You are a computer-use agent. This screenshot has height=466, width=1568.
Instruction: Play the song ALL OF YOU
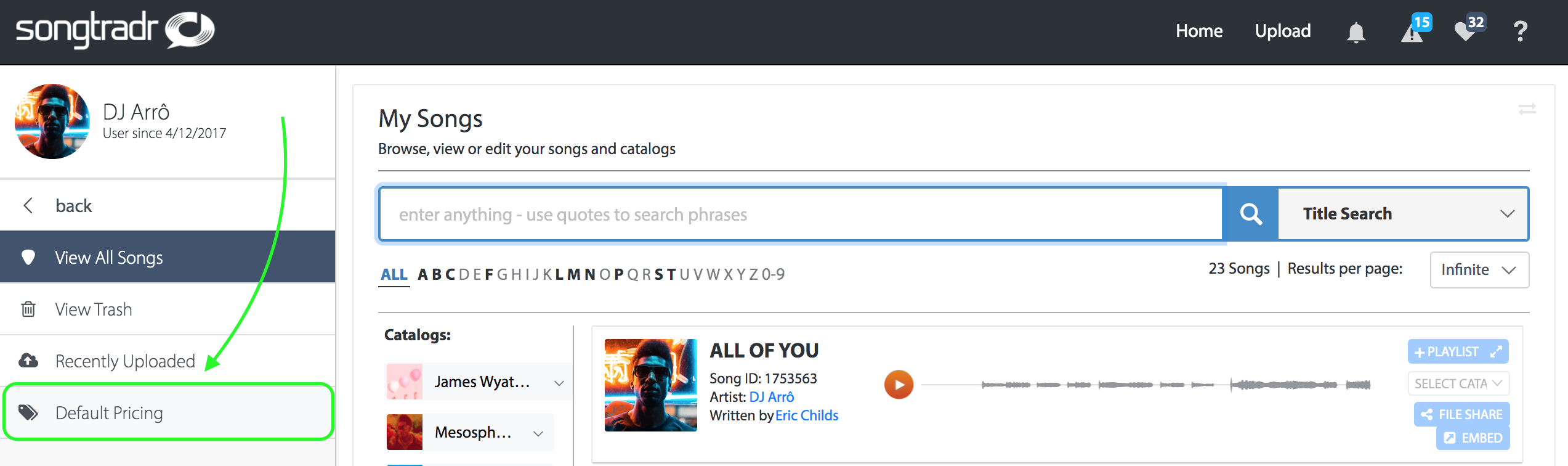pos(899,385)
